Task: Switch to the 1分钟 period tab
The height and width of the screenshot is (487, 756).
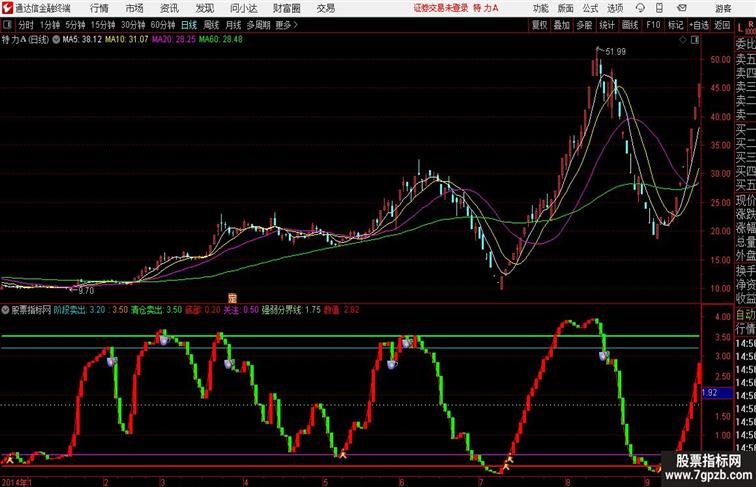Action: coord(50,25)
